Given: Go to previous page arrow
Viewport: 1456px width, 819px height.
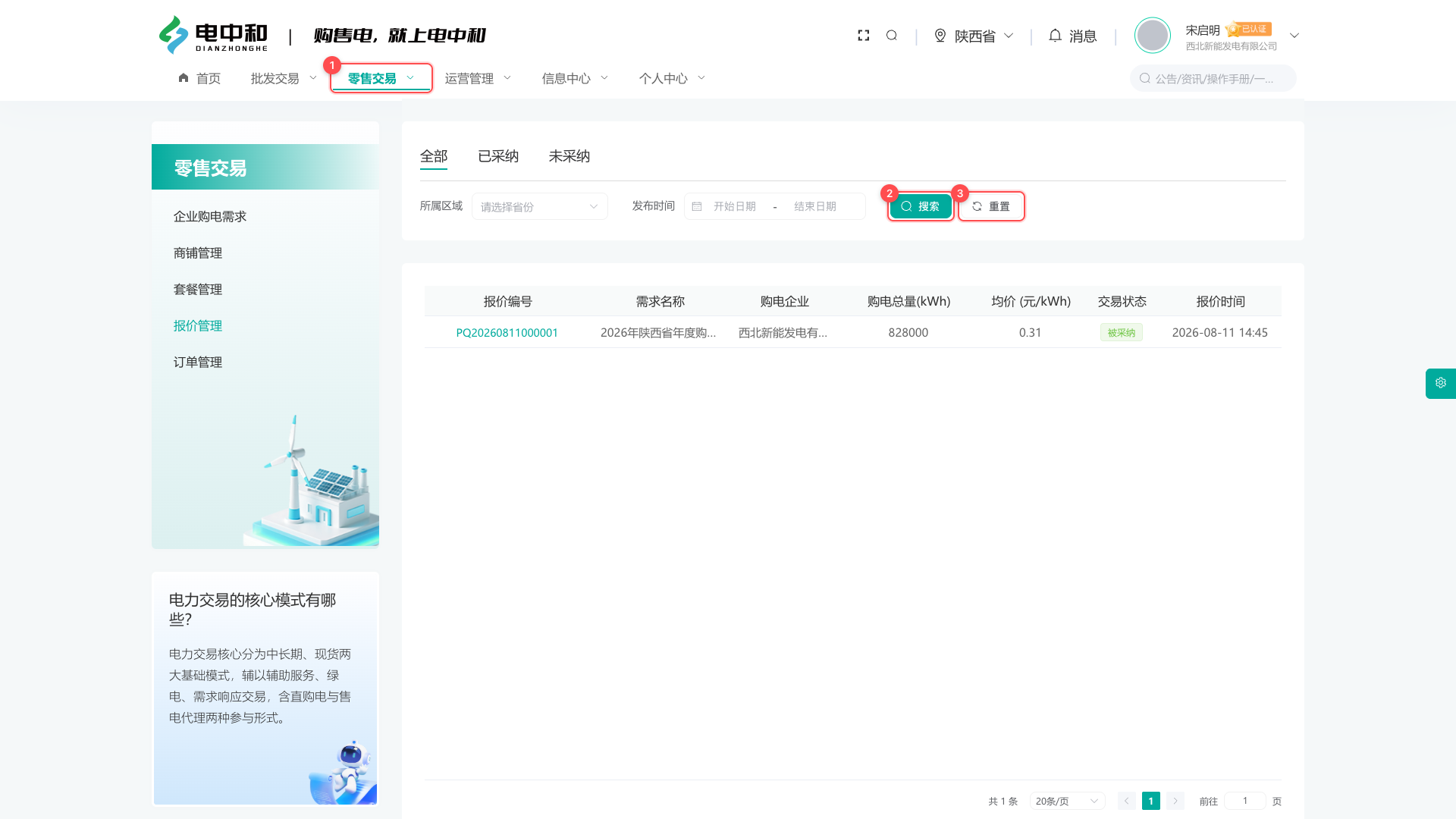Looking at the screenshot, I should (1127, 801).
